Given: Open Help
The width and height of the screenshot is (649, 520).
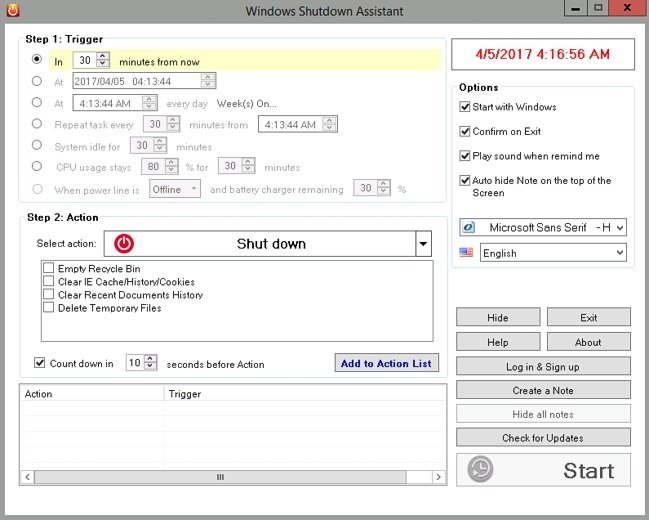Looking at the screenshot, I should coord(498,342).
